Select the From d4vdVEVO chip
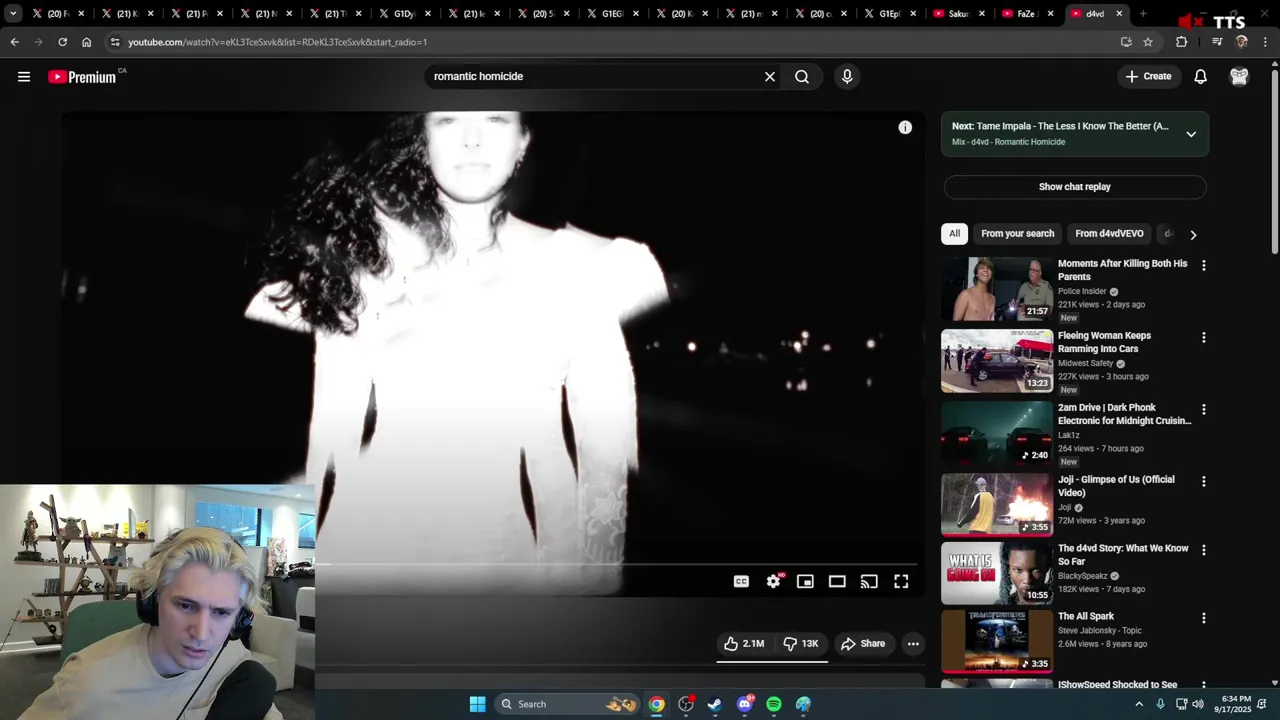This screenshot has width=1280, height=720. pyautogui.click(x=1109, y=234)
